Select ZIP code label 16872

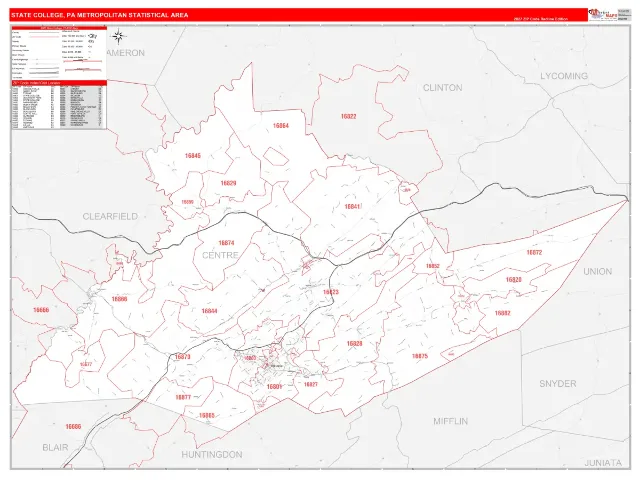(x=534, y=253)
